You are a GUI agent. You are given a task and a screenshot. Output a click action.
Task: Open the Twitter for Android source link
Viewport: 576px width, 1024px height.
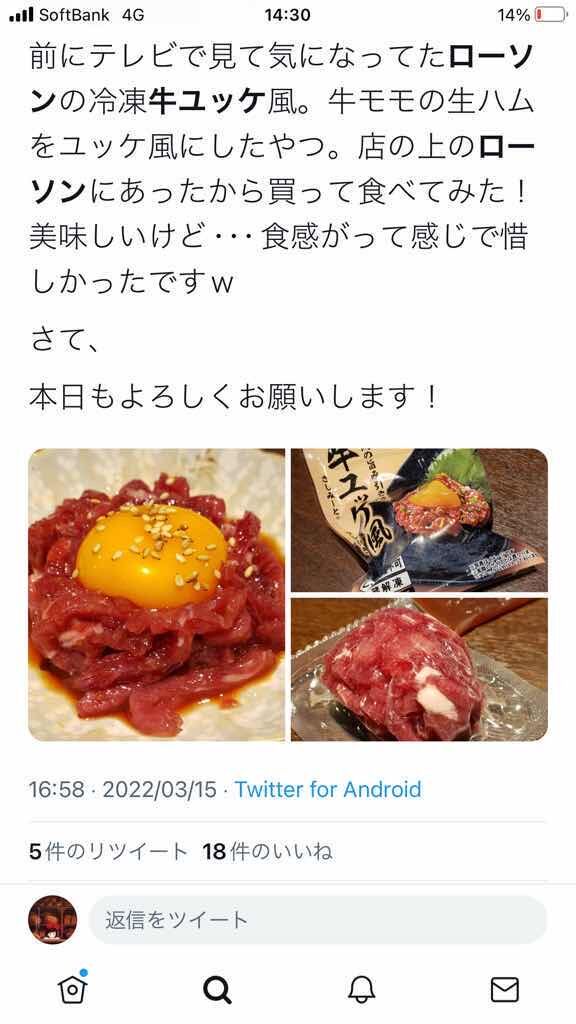point(328,790)
